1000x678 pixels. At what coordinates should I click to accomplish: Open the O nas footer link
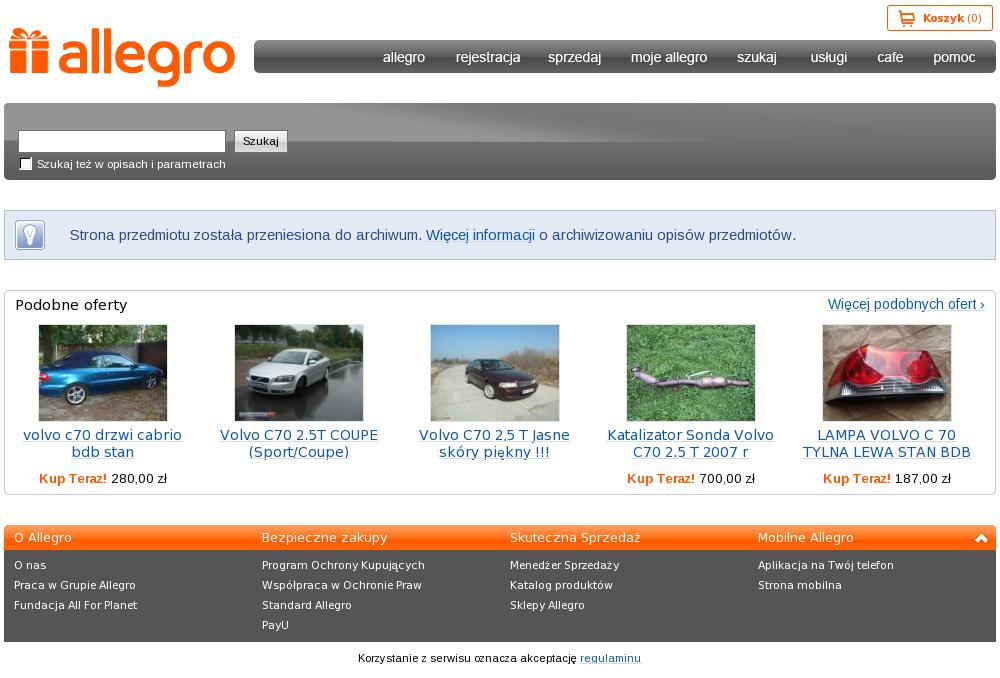pos(30,565)
